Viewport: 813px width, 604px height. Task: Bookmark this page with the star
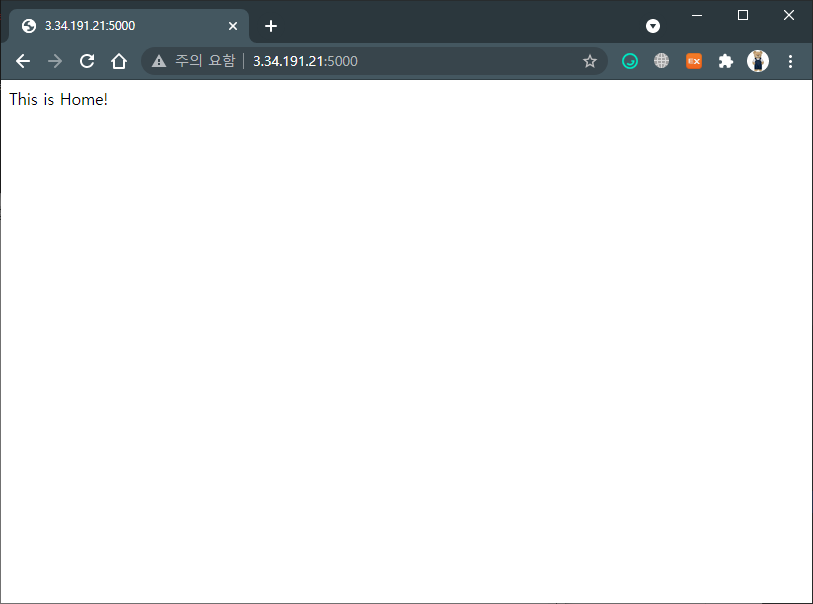click(x=590, y=61)
